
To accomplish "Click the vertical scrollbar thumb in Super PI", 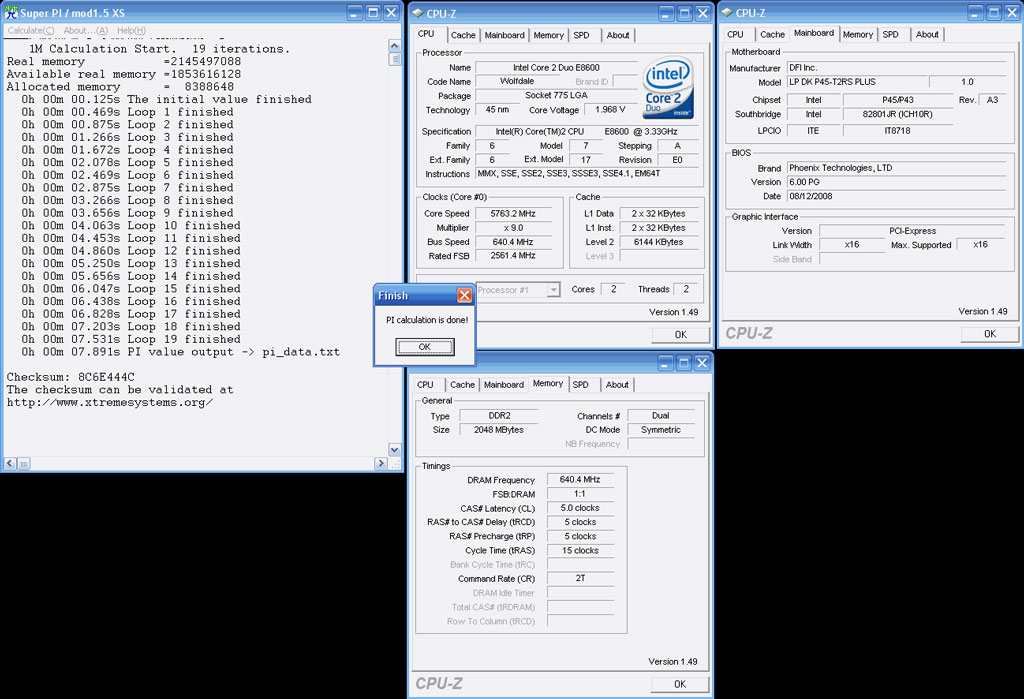I will (394, 59).
